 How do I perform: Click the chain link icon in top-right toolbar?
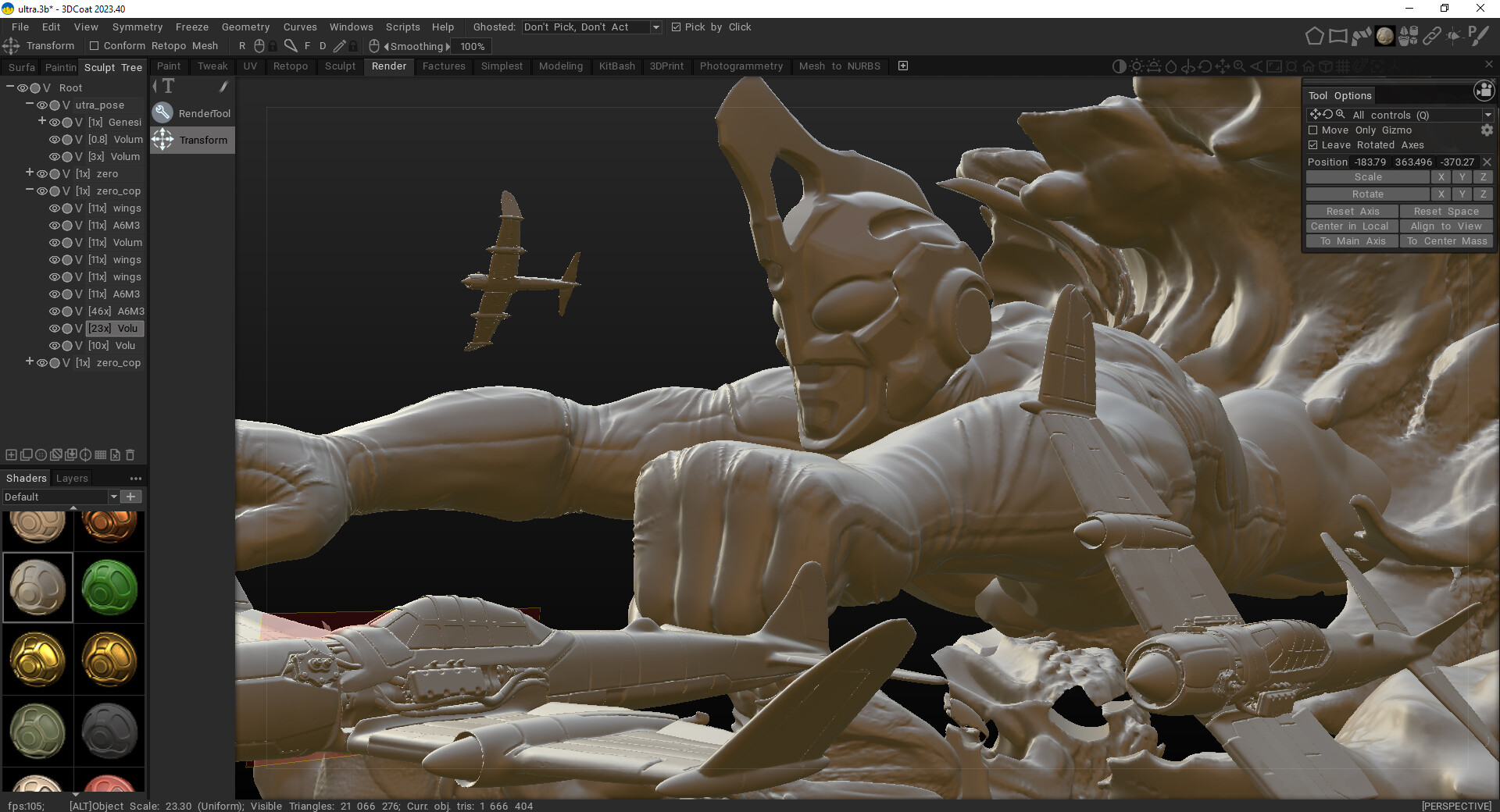pyautogui.click(x=1431, y=36)
